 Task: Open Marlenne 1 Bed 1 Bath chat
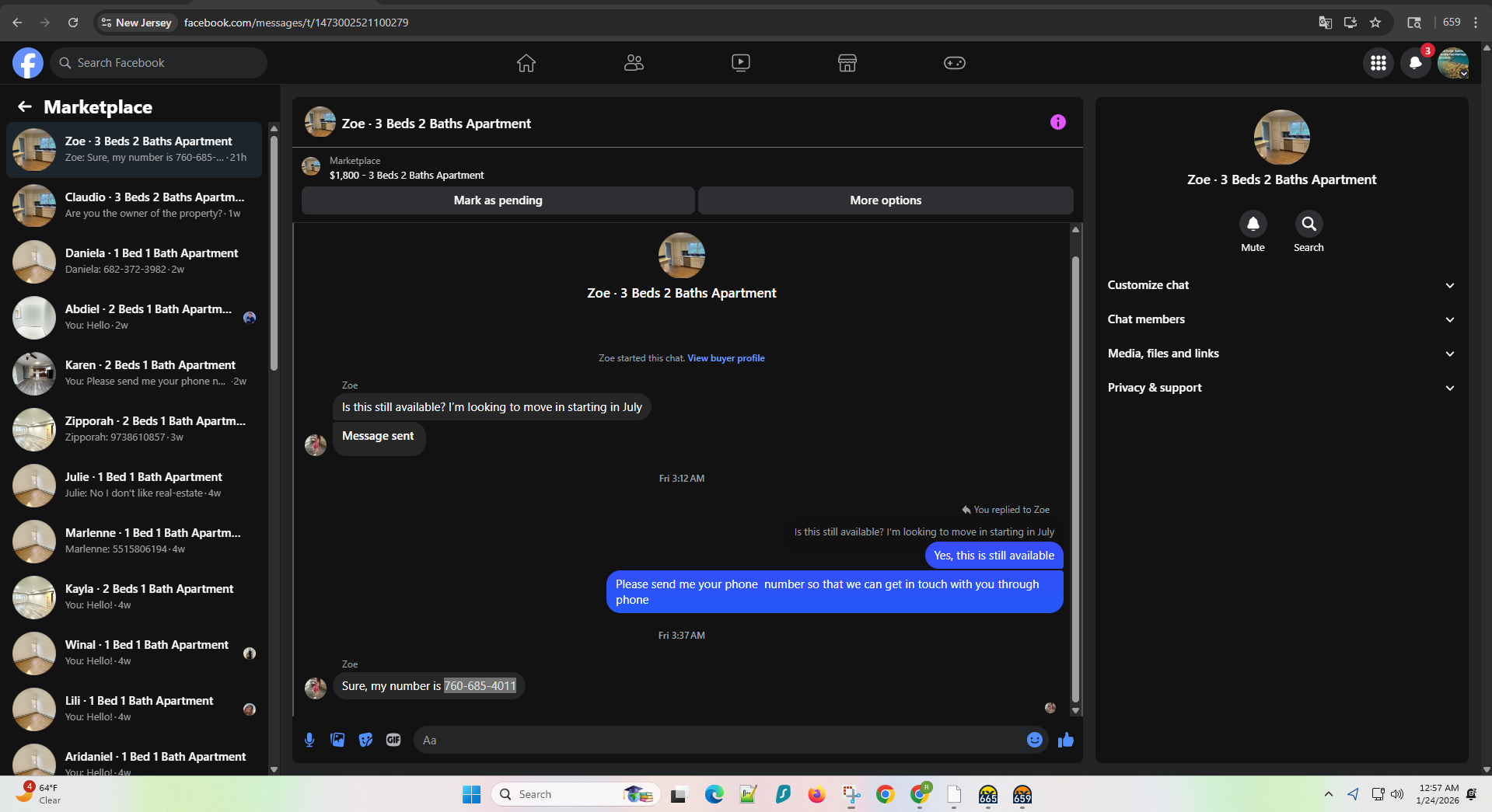coord(135,541)
